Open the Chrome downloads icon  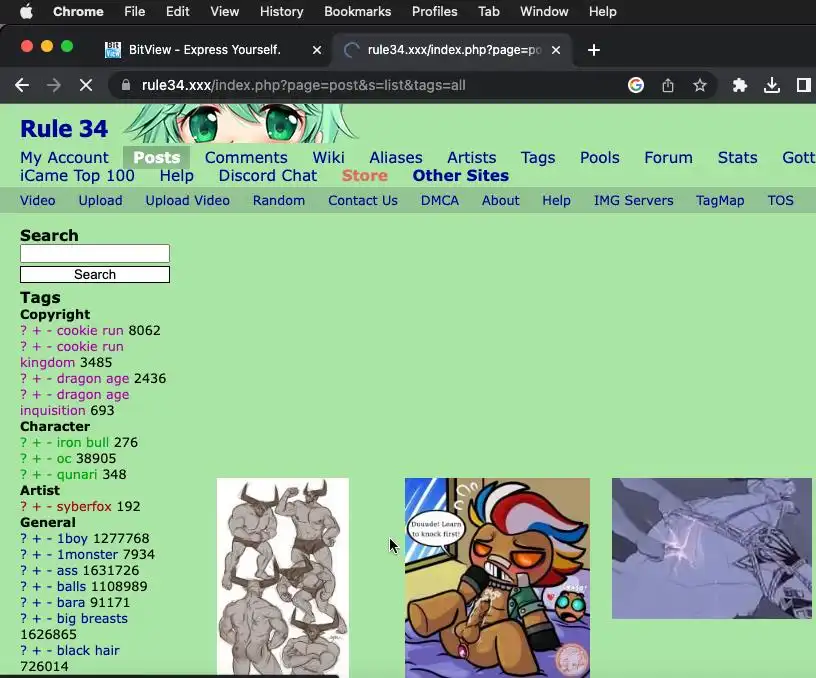pos(772,85)
